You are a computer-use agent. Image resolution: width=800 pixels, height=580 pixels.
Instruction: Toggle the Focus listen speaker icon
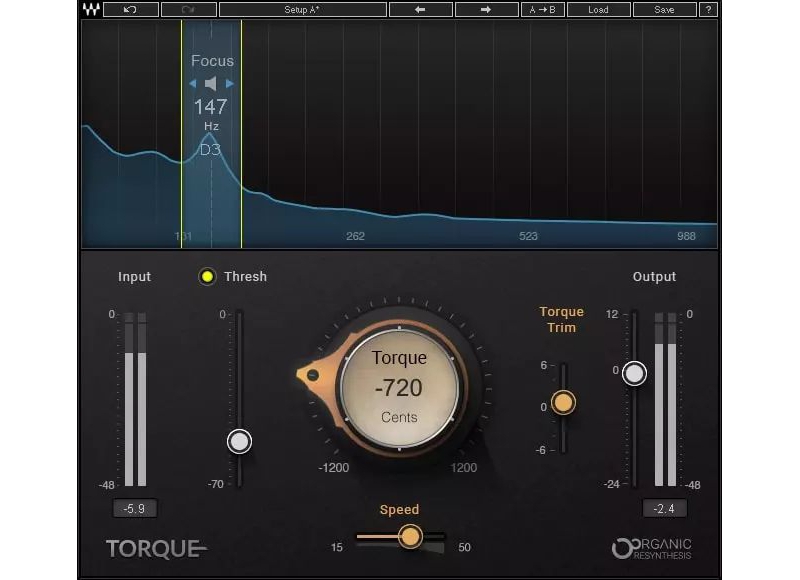click(211, 84)
